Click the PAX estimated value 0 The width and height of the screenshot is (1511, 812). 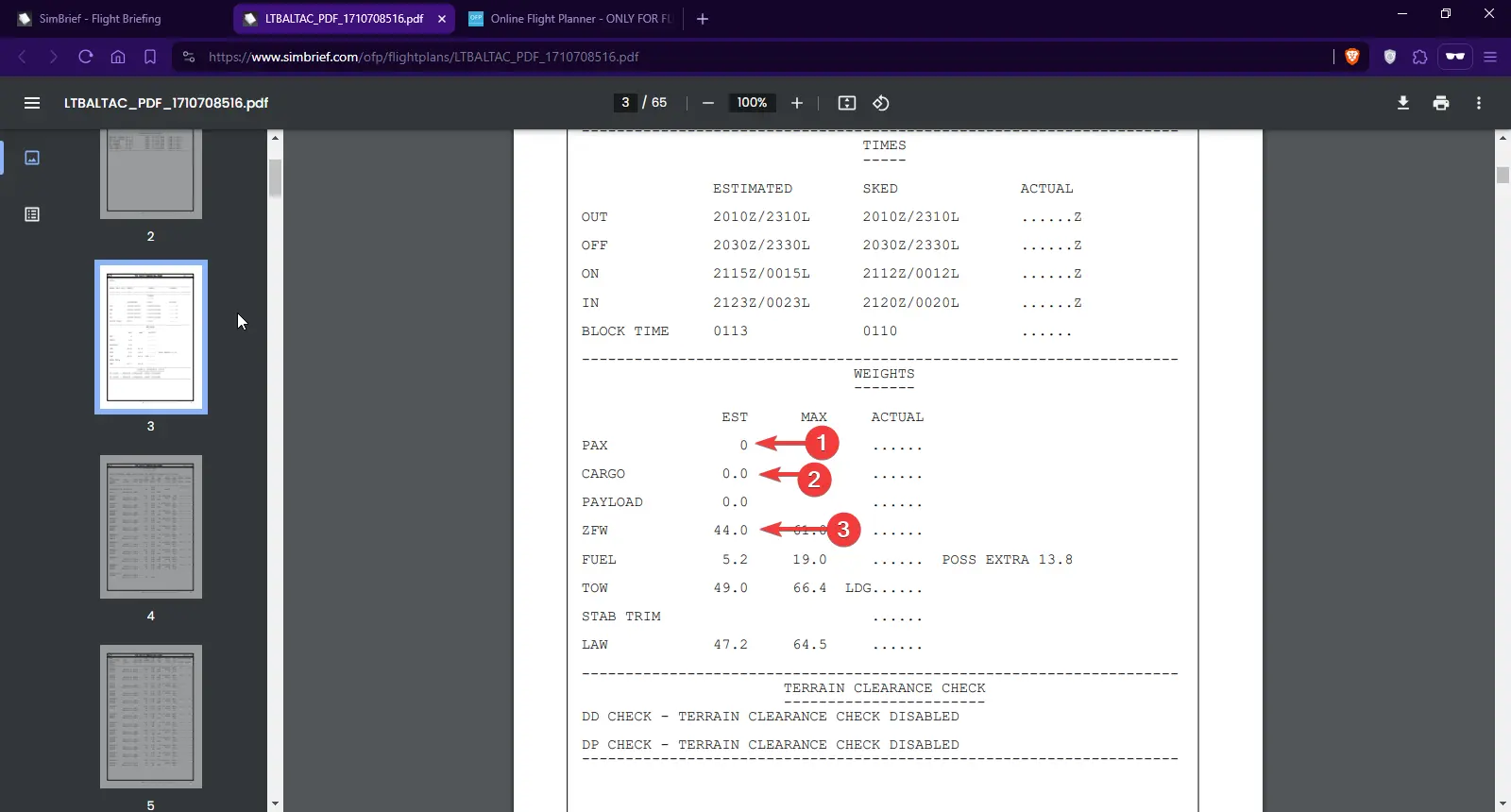click(x=744, y=446)
